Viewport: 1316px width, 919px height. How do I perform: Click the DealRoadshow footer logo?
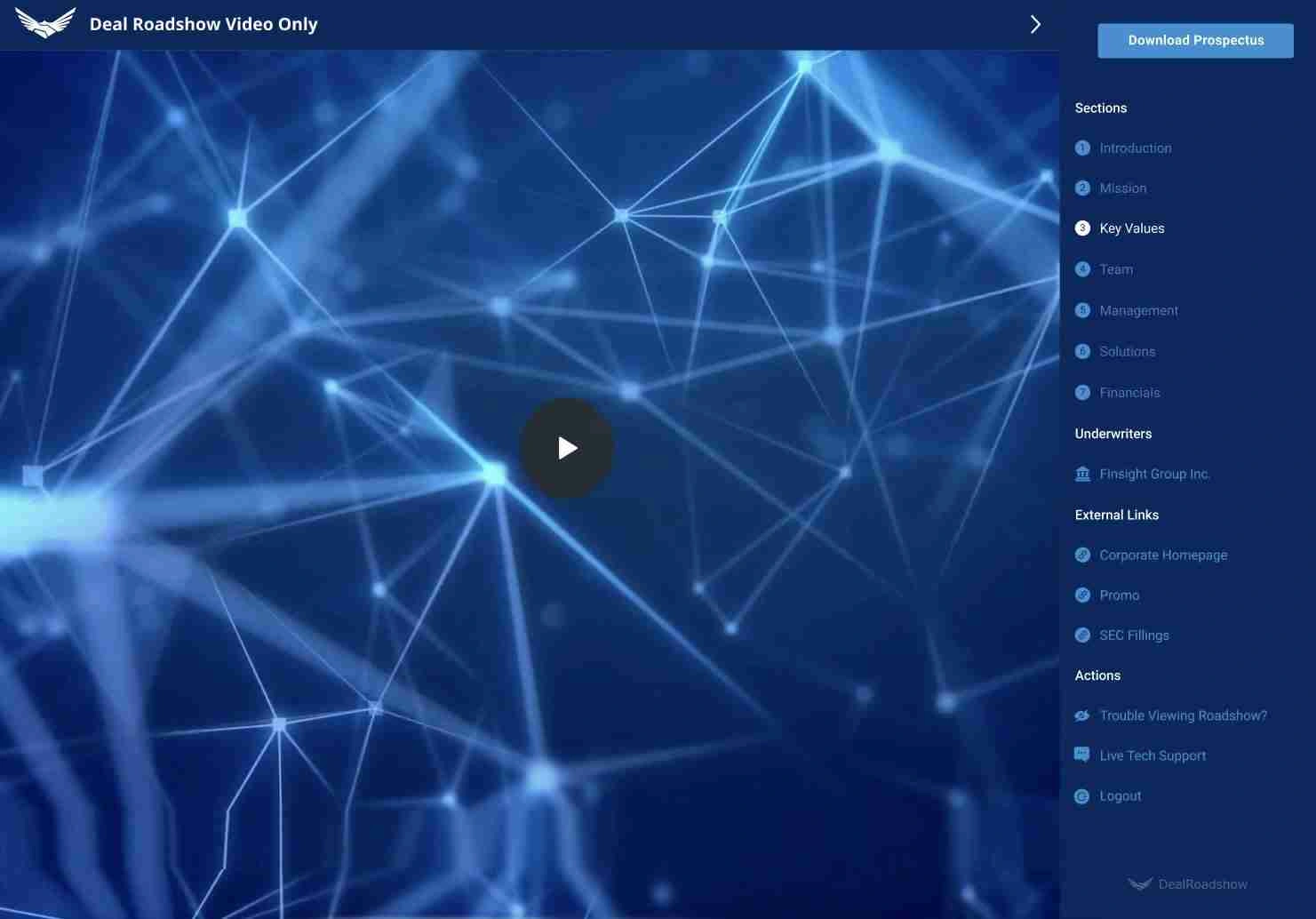click(x=1187, y=884)
